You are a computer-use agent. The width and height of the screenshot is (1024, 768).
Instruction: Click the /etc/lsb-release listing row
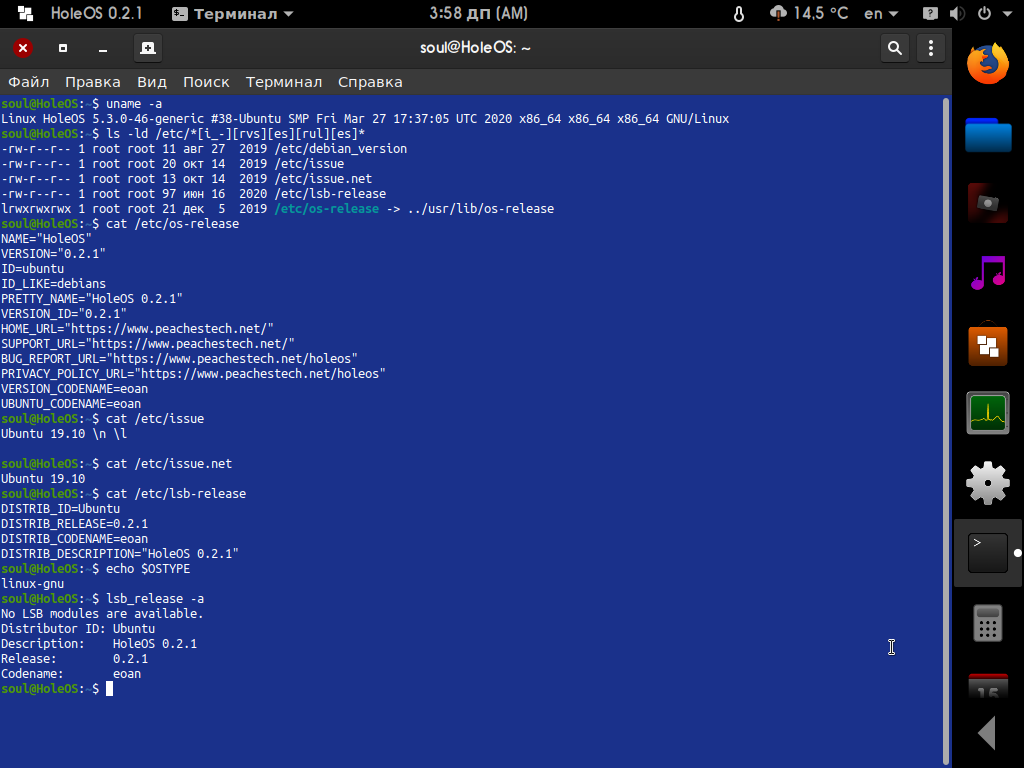pos(193,194)
